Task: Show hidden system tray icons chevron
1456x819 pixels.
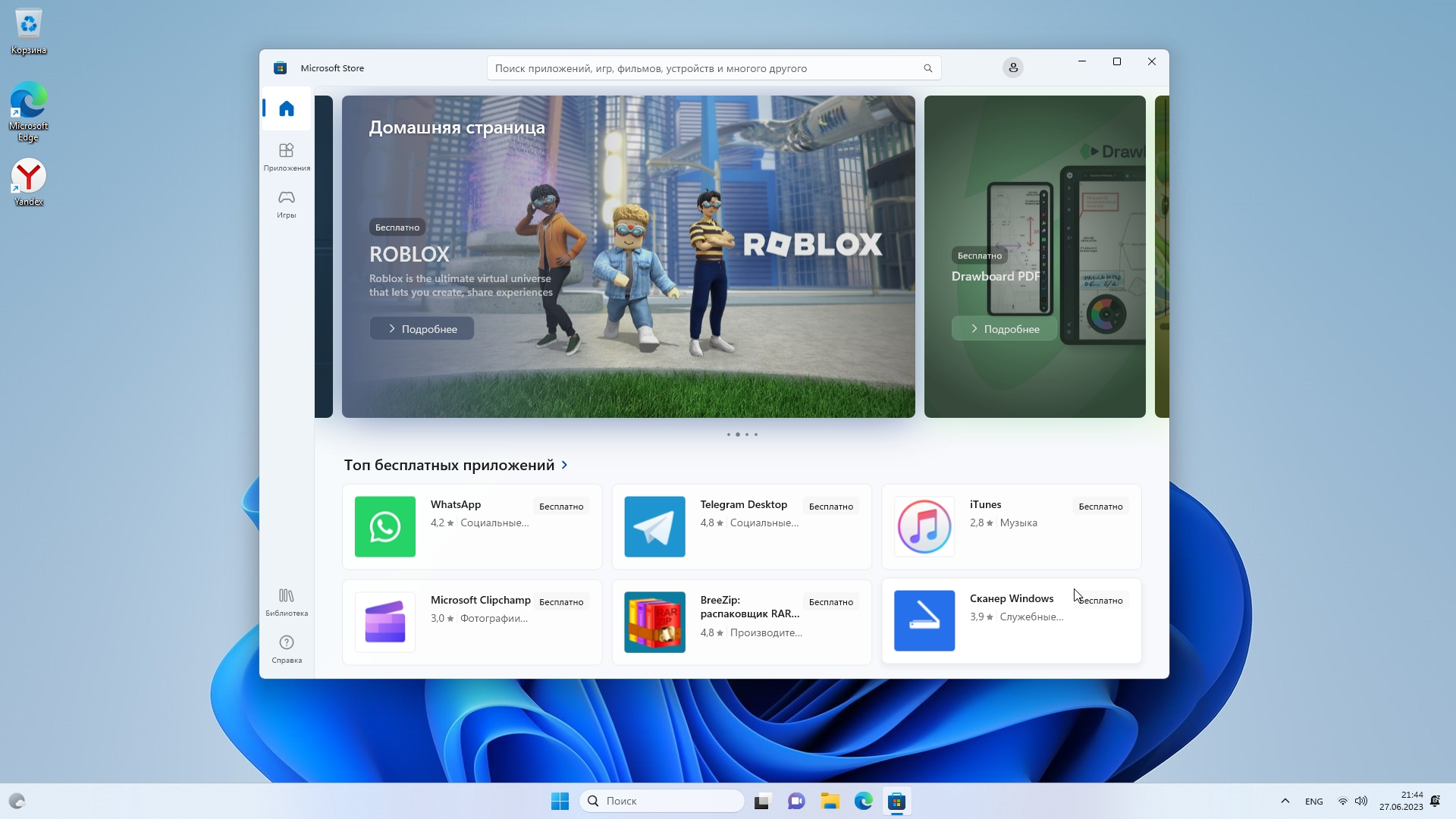Action: click(1285, 801)
